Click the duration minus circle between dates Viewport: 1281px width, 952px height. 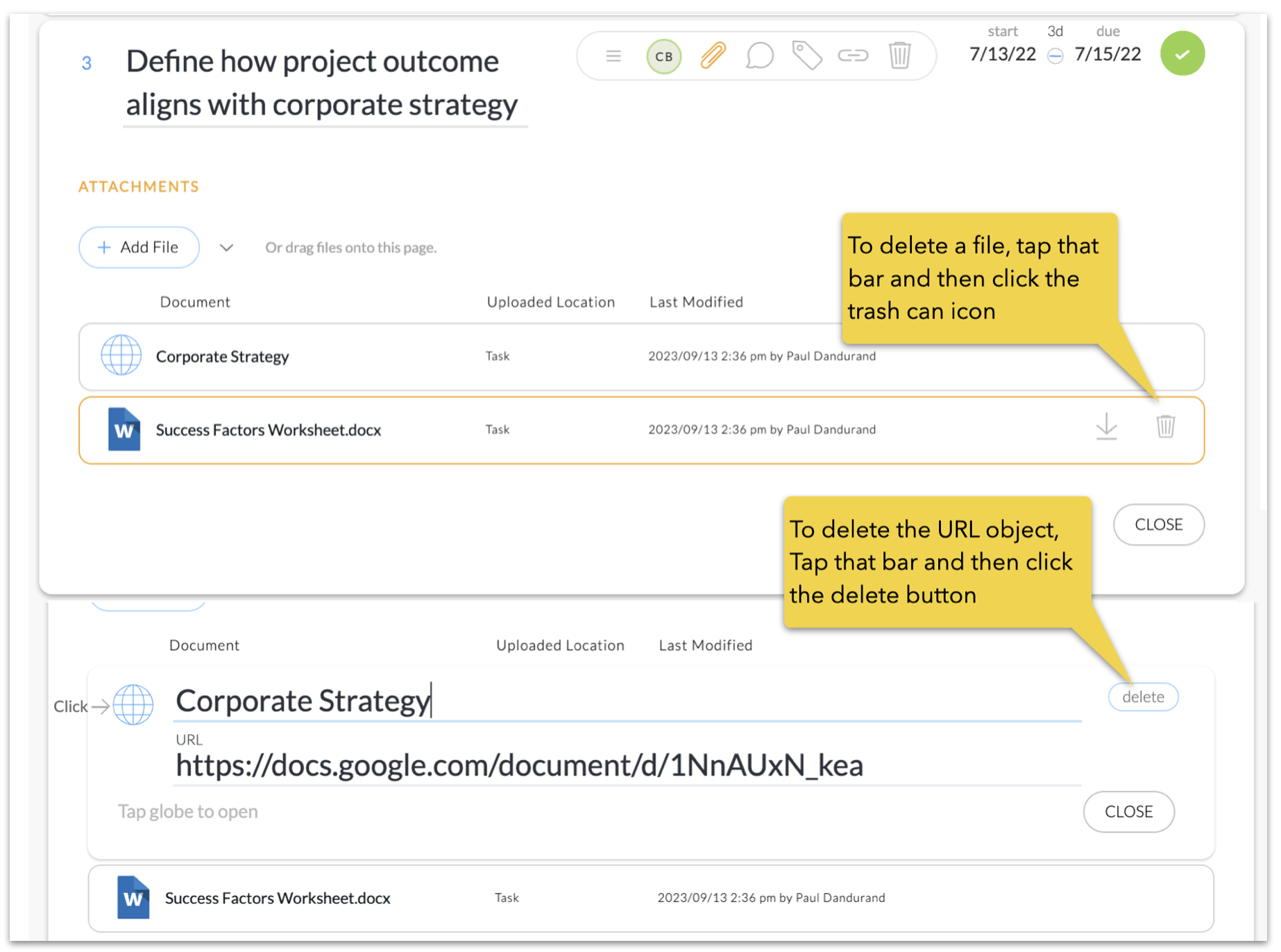1055,56
